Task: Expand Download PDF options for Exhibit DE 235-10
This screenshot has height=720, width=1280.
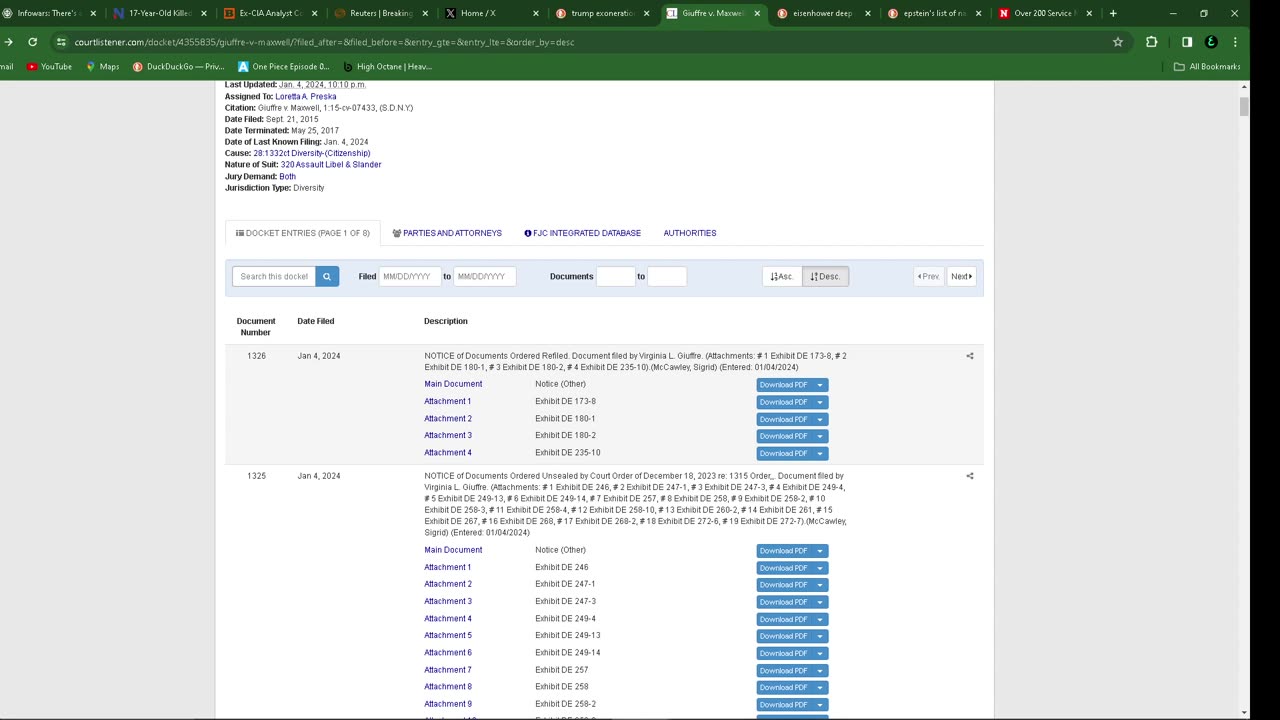Action: (x=820, y=453)
